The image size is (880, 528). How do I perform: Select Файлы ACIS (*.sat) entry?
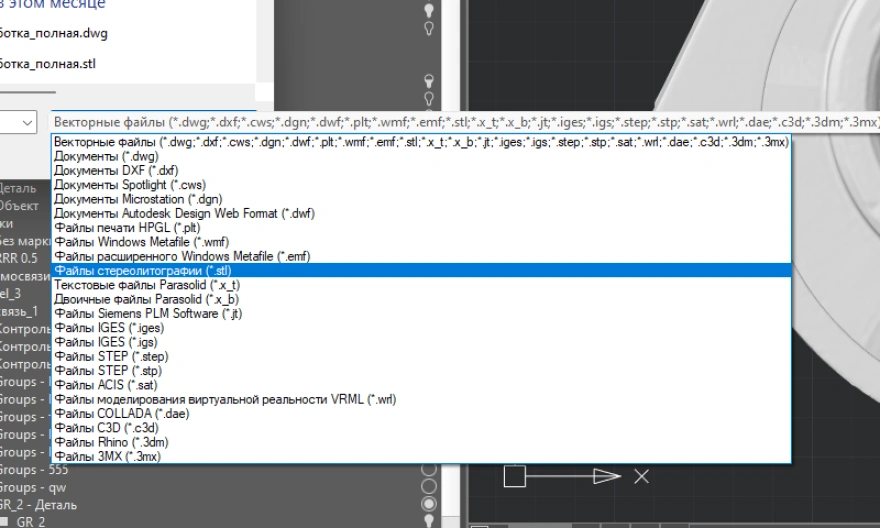105,385
